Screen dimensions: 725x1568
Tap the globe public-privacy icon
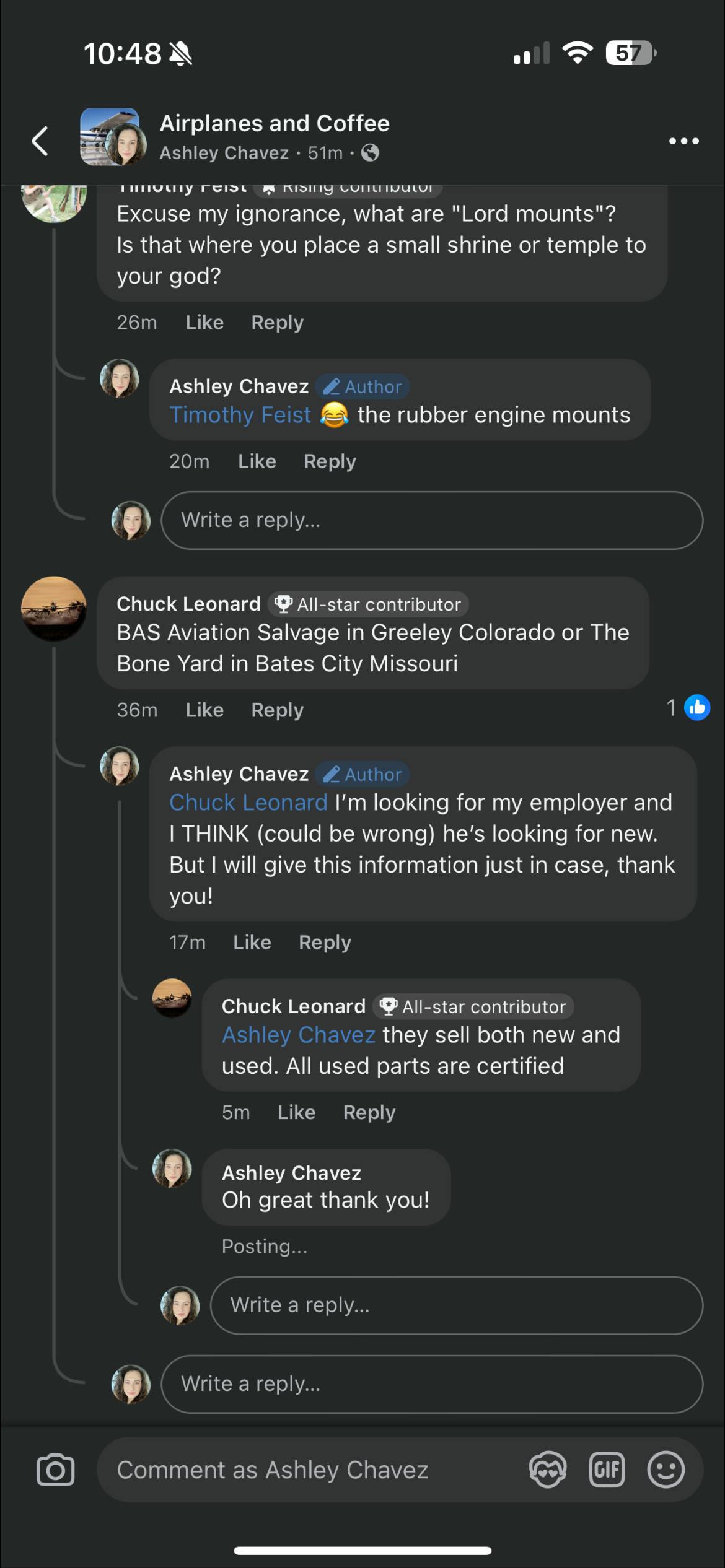(x=370, y=152)
